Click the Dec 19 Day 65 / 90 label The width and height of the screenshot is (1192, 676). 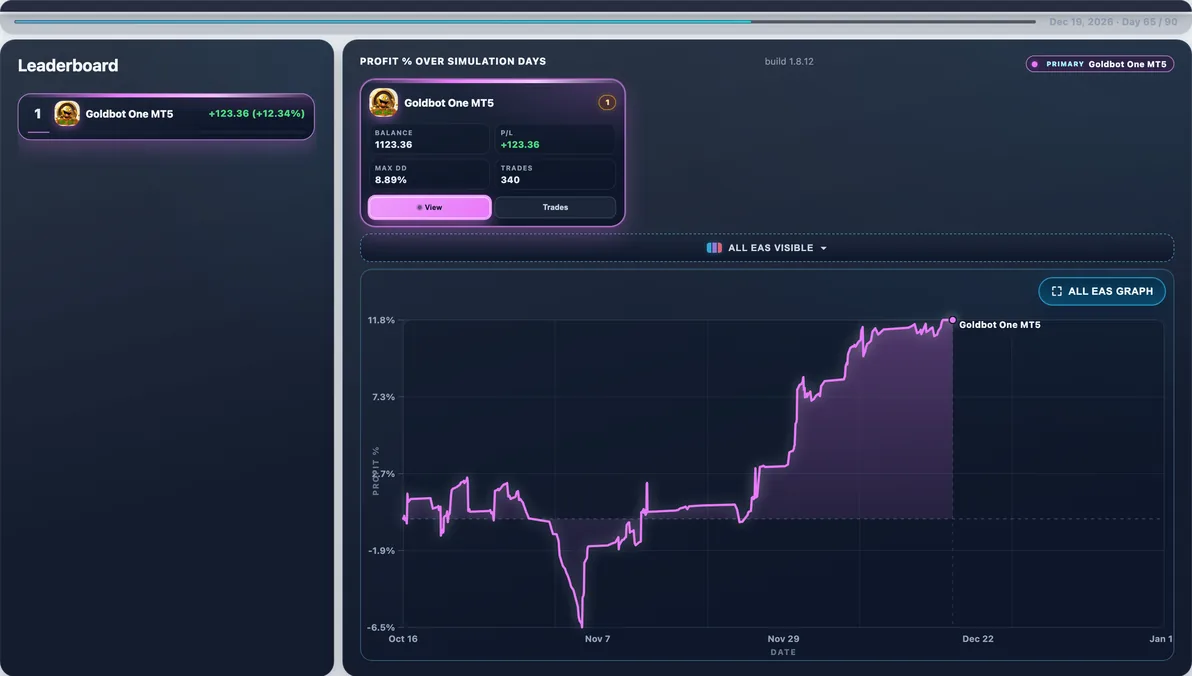point(1113,22)
